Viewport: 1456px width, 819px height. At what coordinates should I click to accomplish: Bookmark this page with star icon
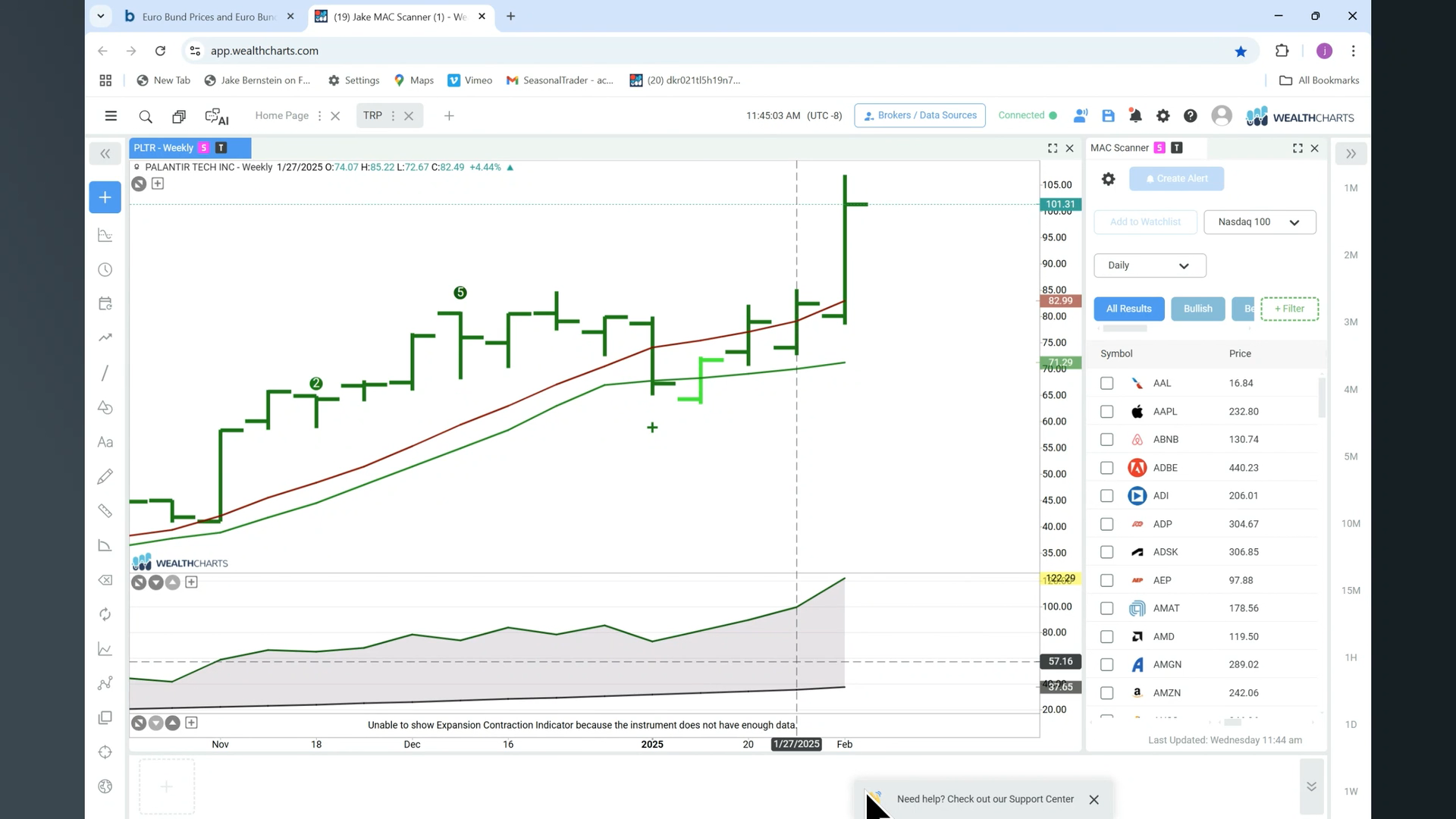(1241, 52)
